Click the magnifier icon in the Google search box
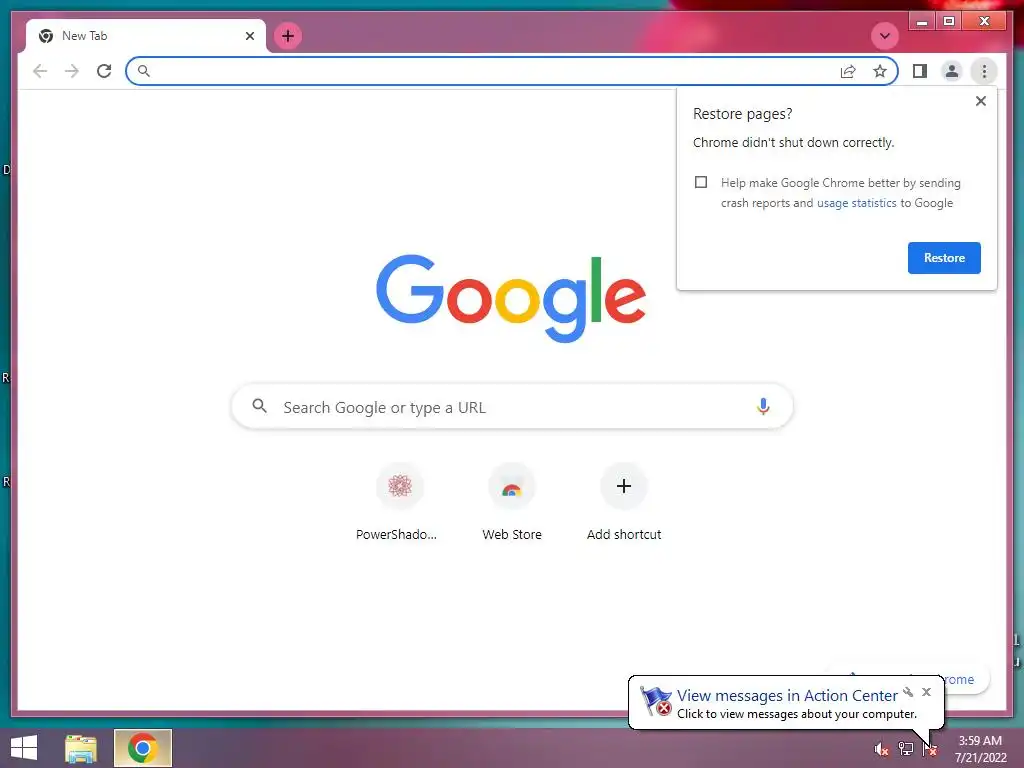 click(x=259, y=406)
